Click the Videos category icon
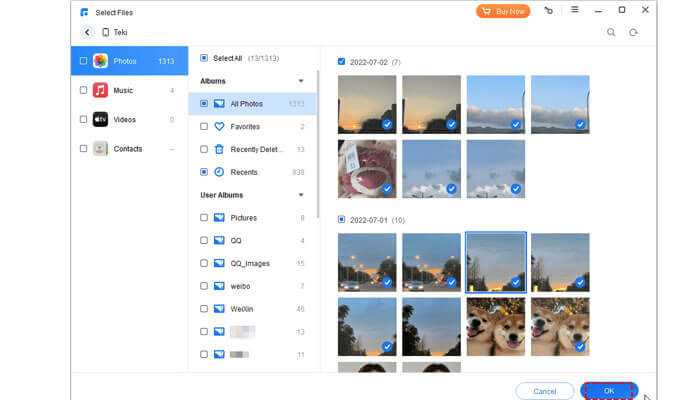The height and width of the screenshot is (400, 700). [x=101, y=119]
